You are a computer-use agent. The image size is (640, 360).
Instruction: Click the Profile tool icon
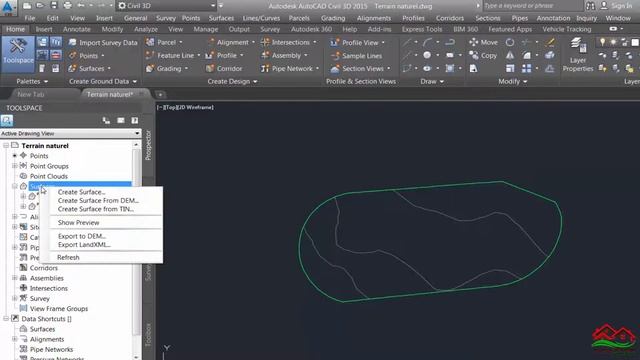point(210,56)
